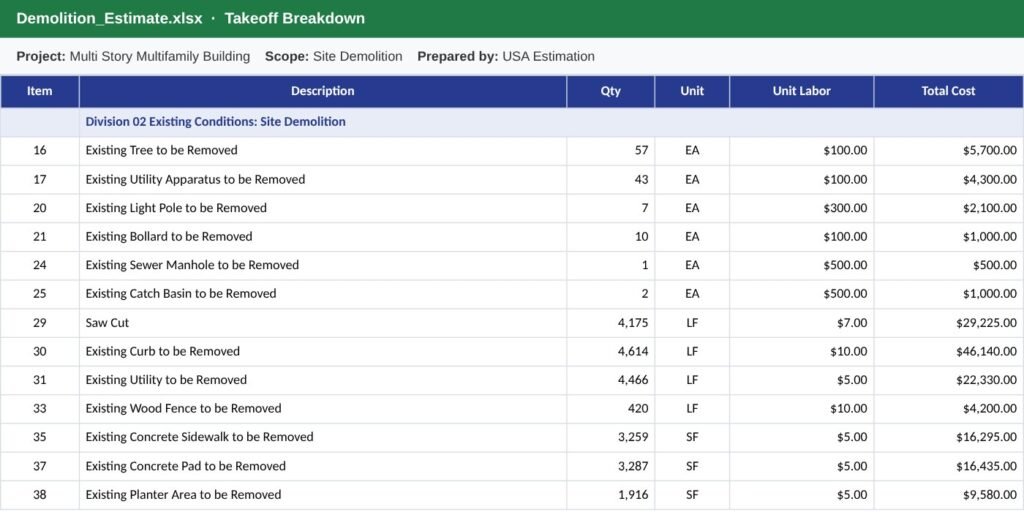Click the Unit Labor column header
Viewport: 1024px width, 512px height.
pyautogui.click(x=802, y=91)
